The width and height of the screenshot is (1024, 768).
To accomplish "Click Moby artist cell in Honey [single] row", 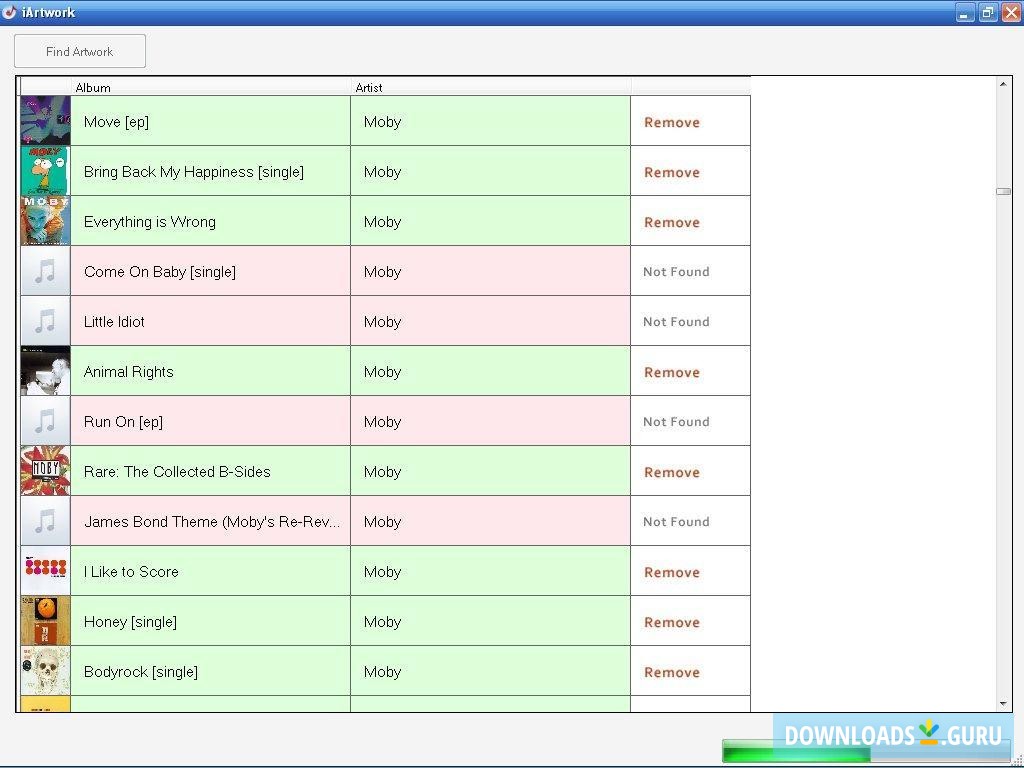I will (x=490, y=621).
